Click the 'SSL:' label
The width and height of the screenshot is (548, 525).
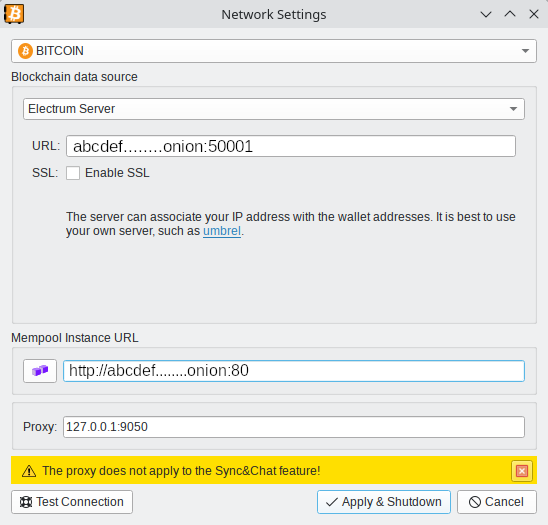pos(45,173)
